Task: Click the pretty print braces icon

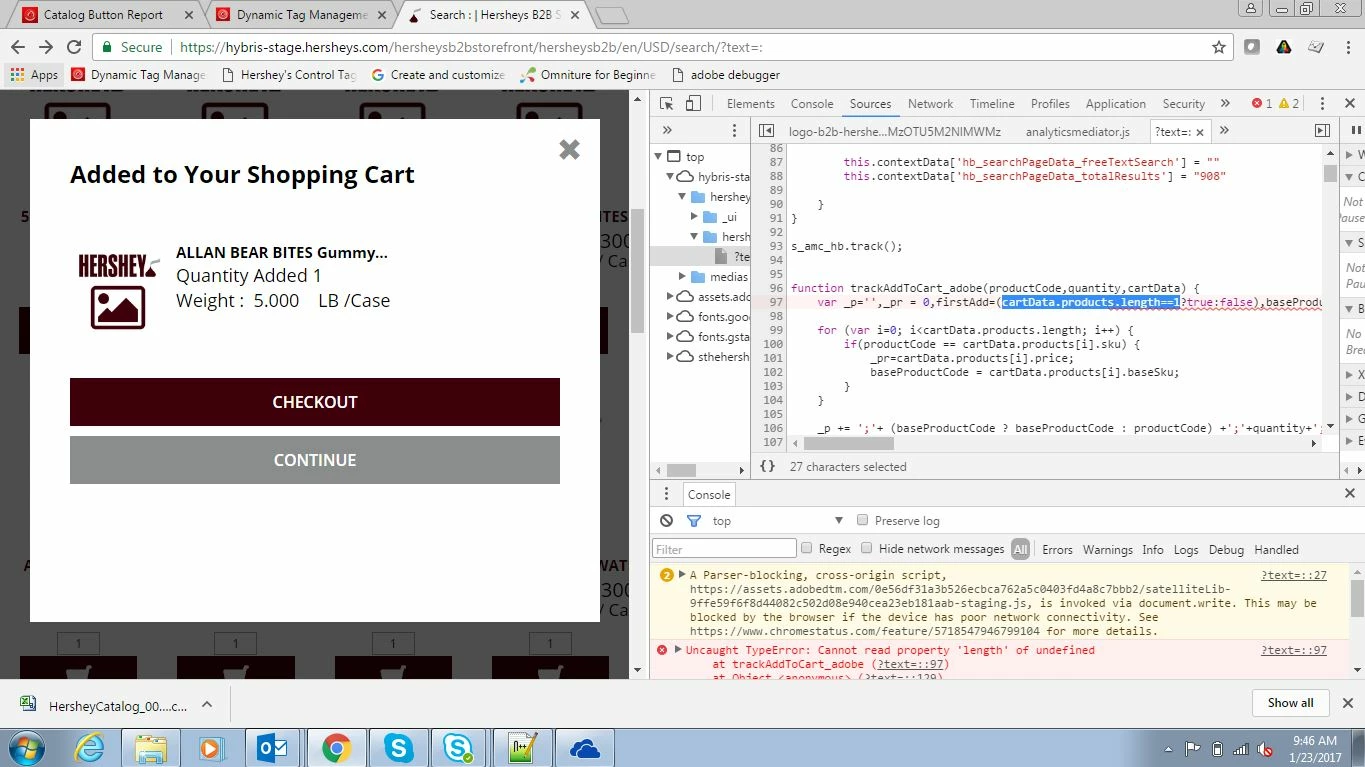Action: click(767, 466)
